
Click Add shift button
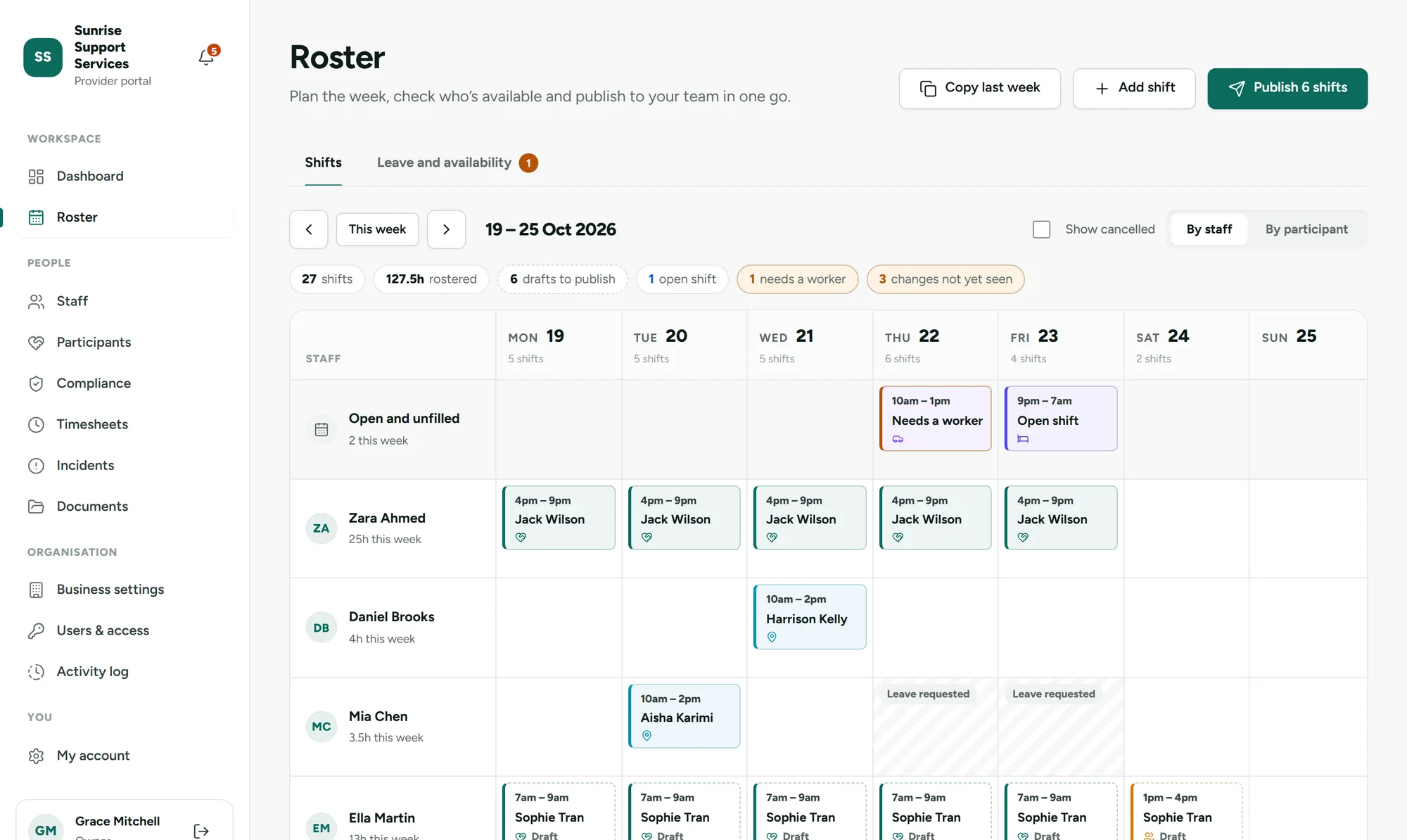[1133, 89]
